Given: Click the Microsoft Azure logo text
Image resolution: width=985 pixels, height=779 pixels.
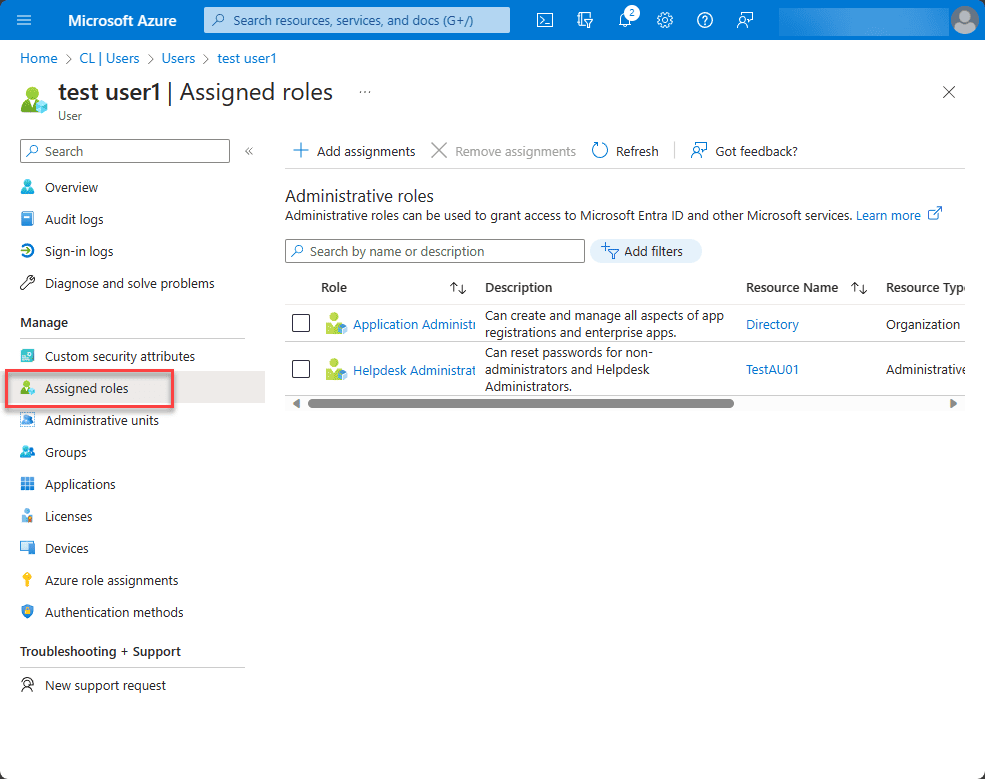Looking at the screenshot, I should (x=122, y=21).
